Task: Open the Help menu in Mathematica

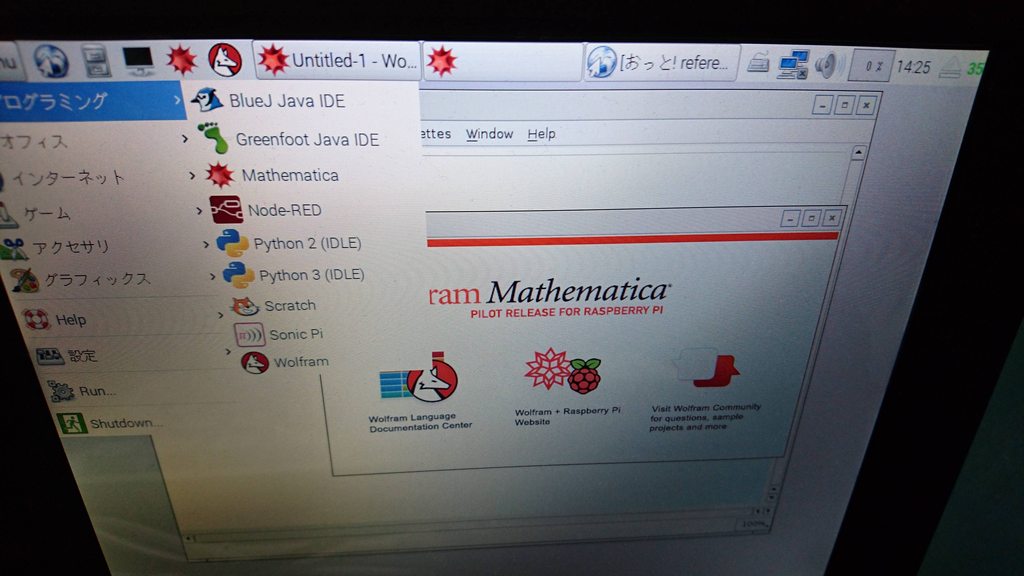Action: [x=541, y=134]
